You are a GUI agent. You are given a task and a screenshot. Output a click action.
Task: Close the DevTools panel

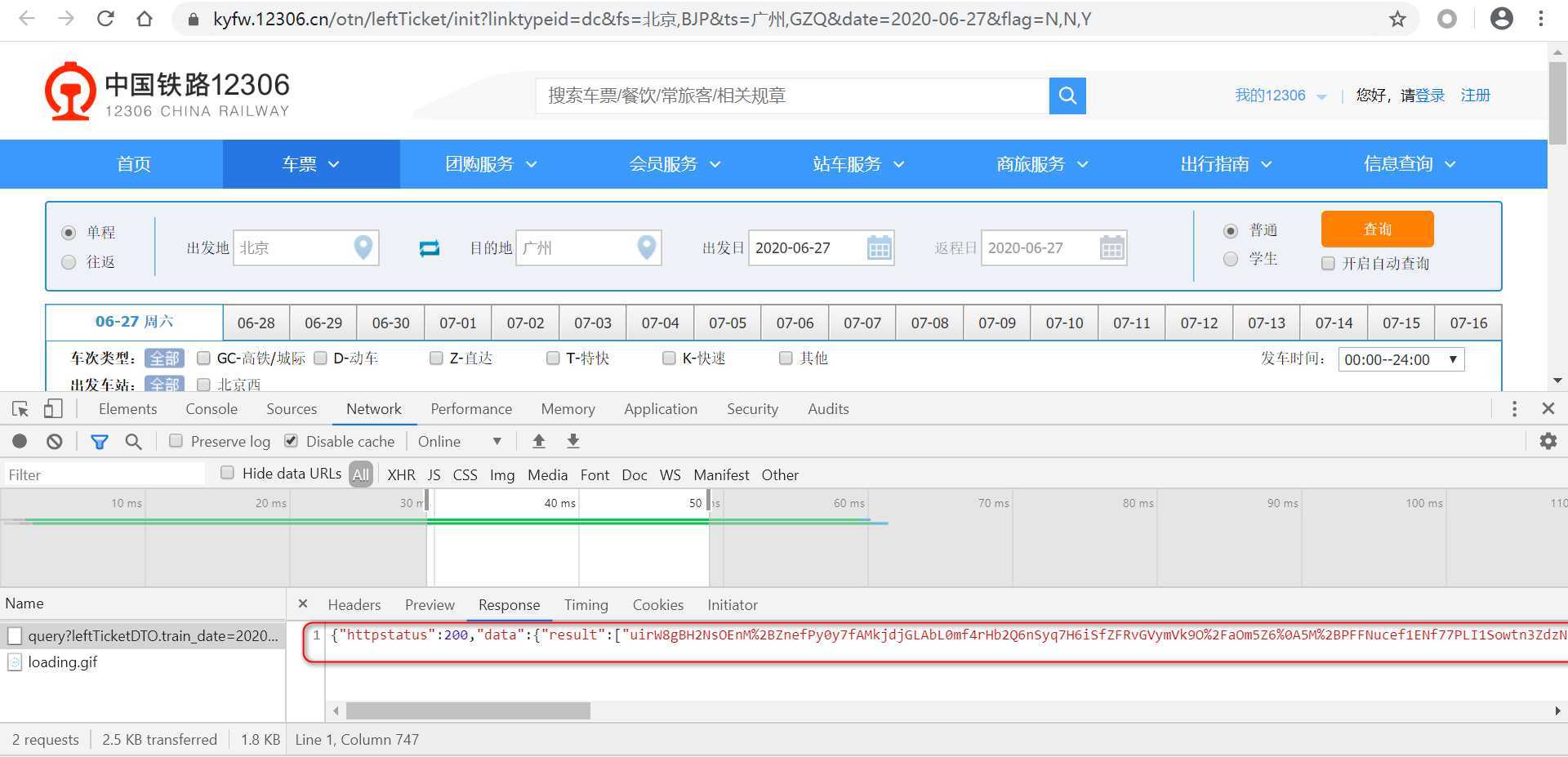(x=1548, y=408)
